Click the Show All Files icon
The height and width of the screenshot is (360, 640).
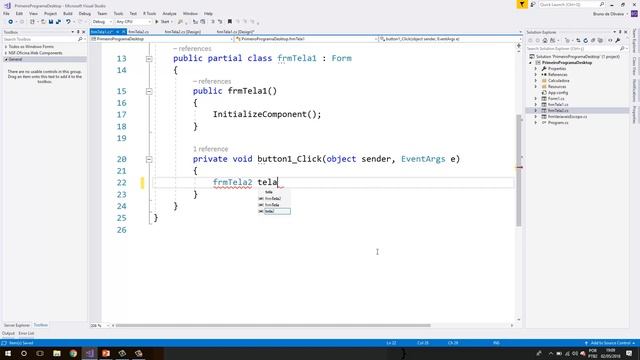click(600, 40)
